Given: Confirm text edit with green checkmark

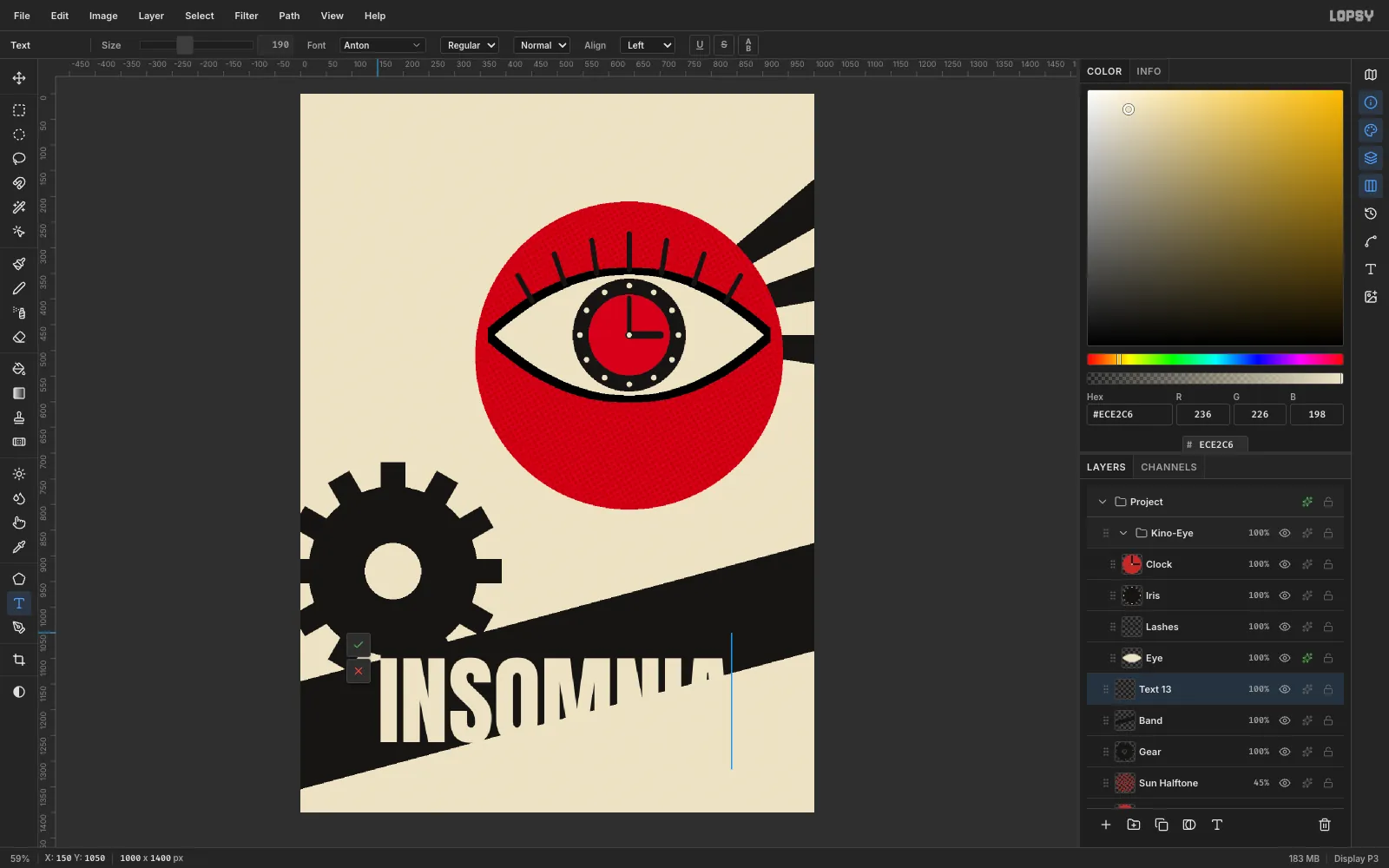Looking at the screenshot, I should [359, 645].
